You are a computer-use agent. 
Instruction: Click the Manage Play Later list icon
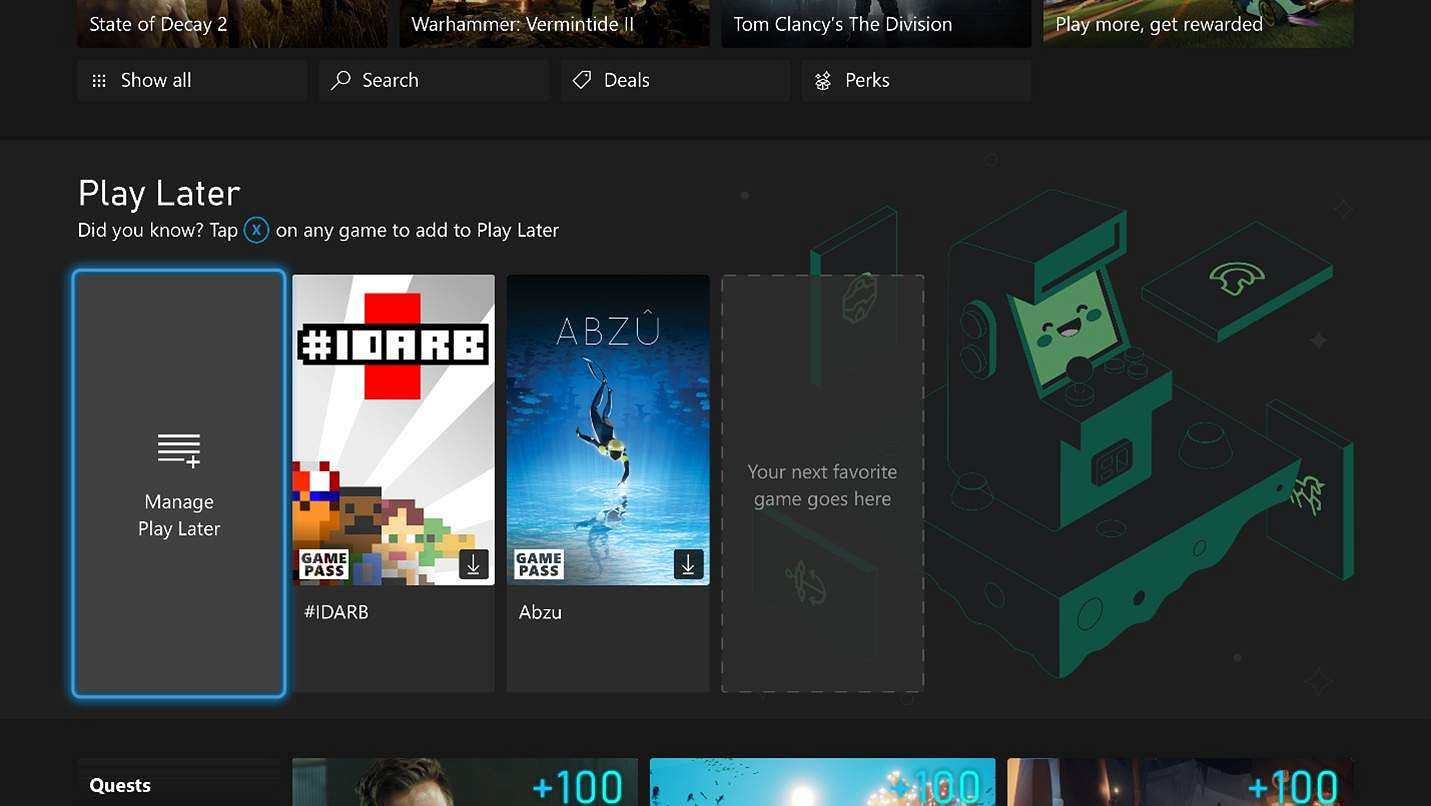coord(178,449)
